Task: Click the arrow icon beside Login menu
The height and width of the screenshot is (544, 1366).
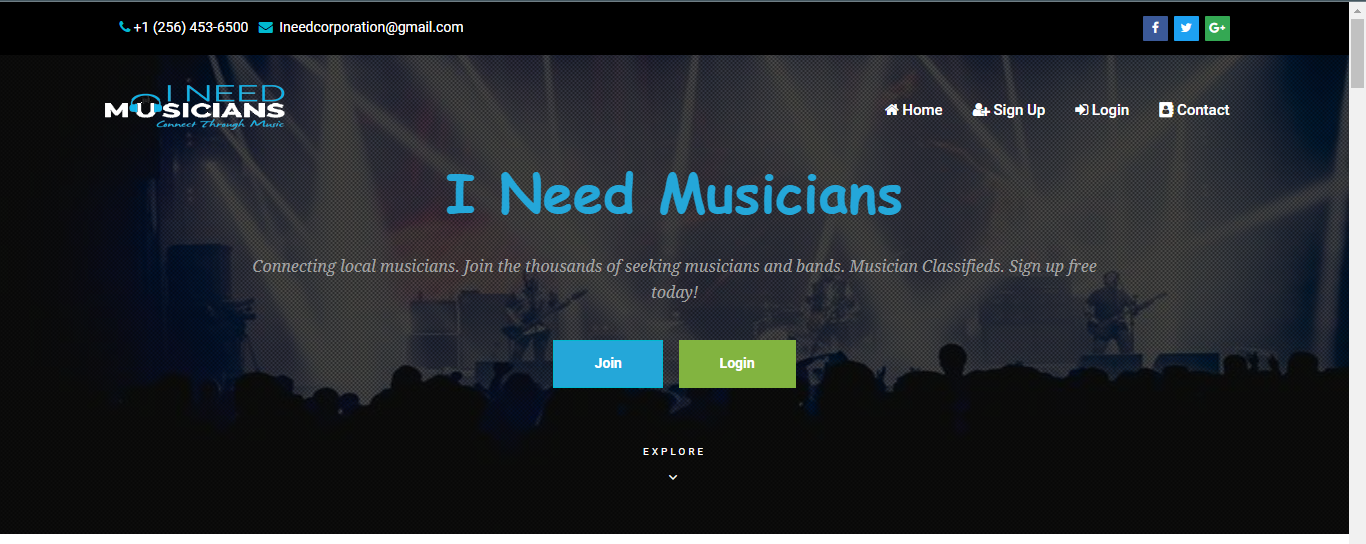Action: tap(1082, 110)
